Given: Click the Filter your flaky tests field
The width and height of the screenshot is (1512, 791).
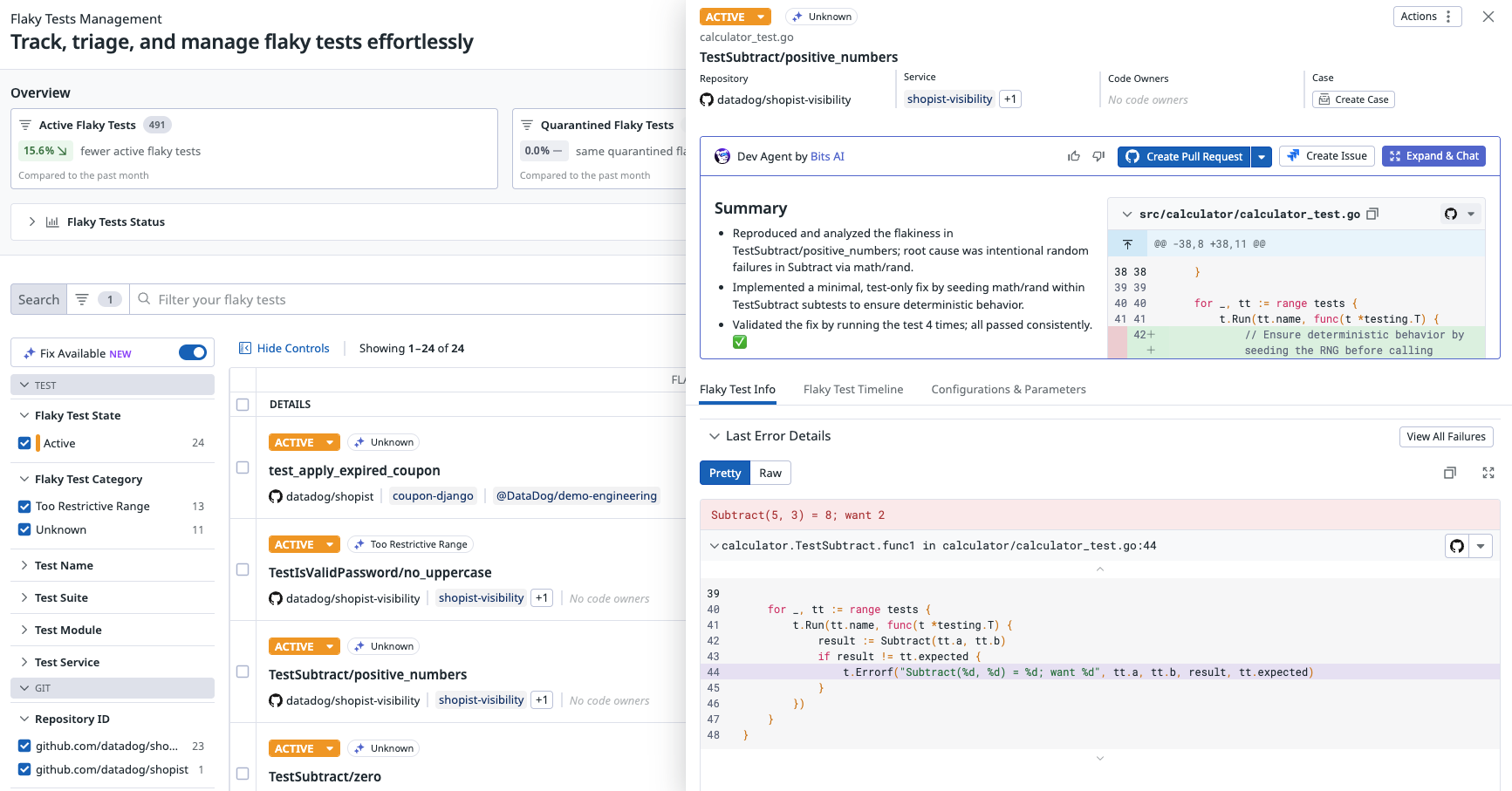Looking at the screenshot, I should (410, 299).
